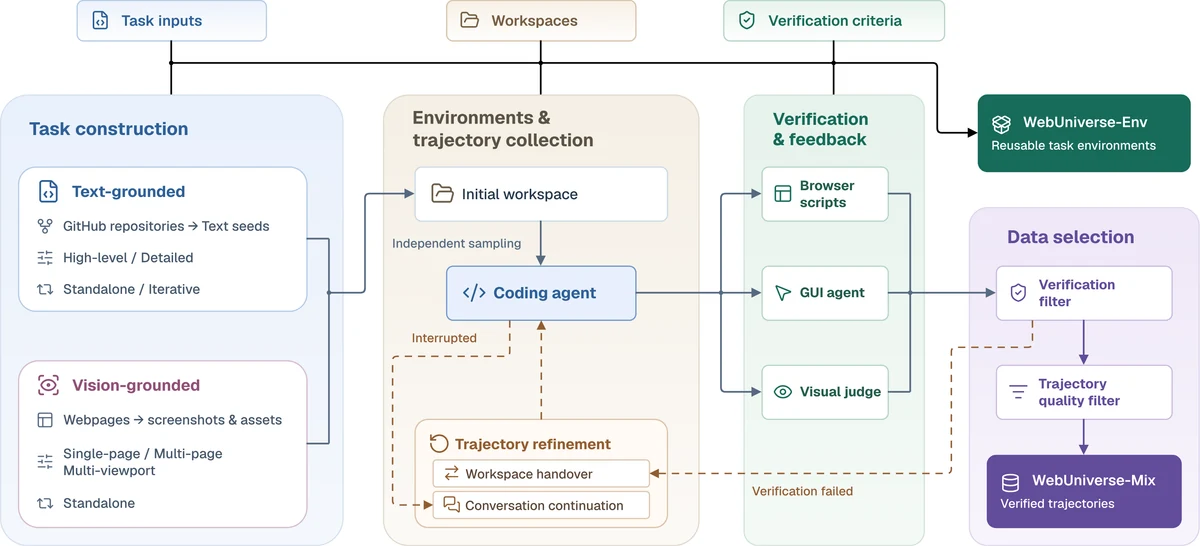Click the GUI agent label
The height and width of the screenshot is (546, 1200).
coord(832,293)
